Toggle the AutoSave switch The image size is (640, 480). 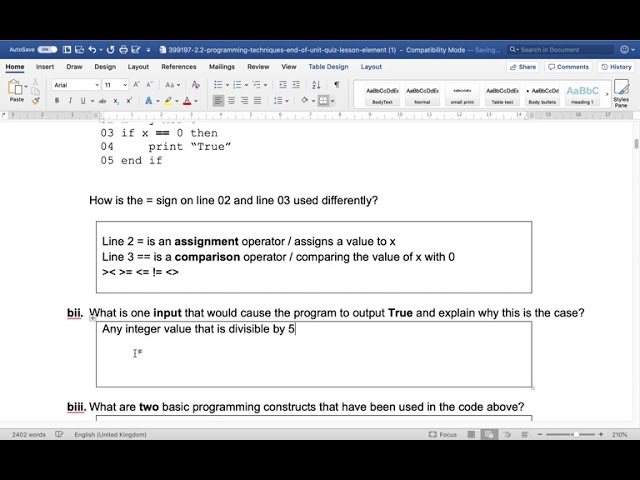[x=47, y=50]
